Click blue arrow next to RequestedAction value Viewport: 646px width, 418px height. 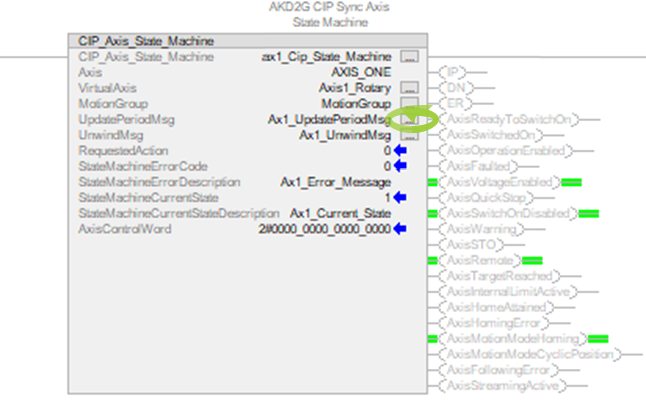tap(400, 150)
